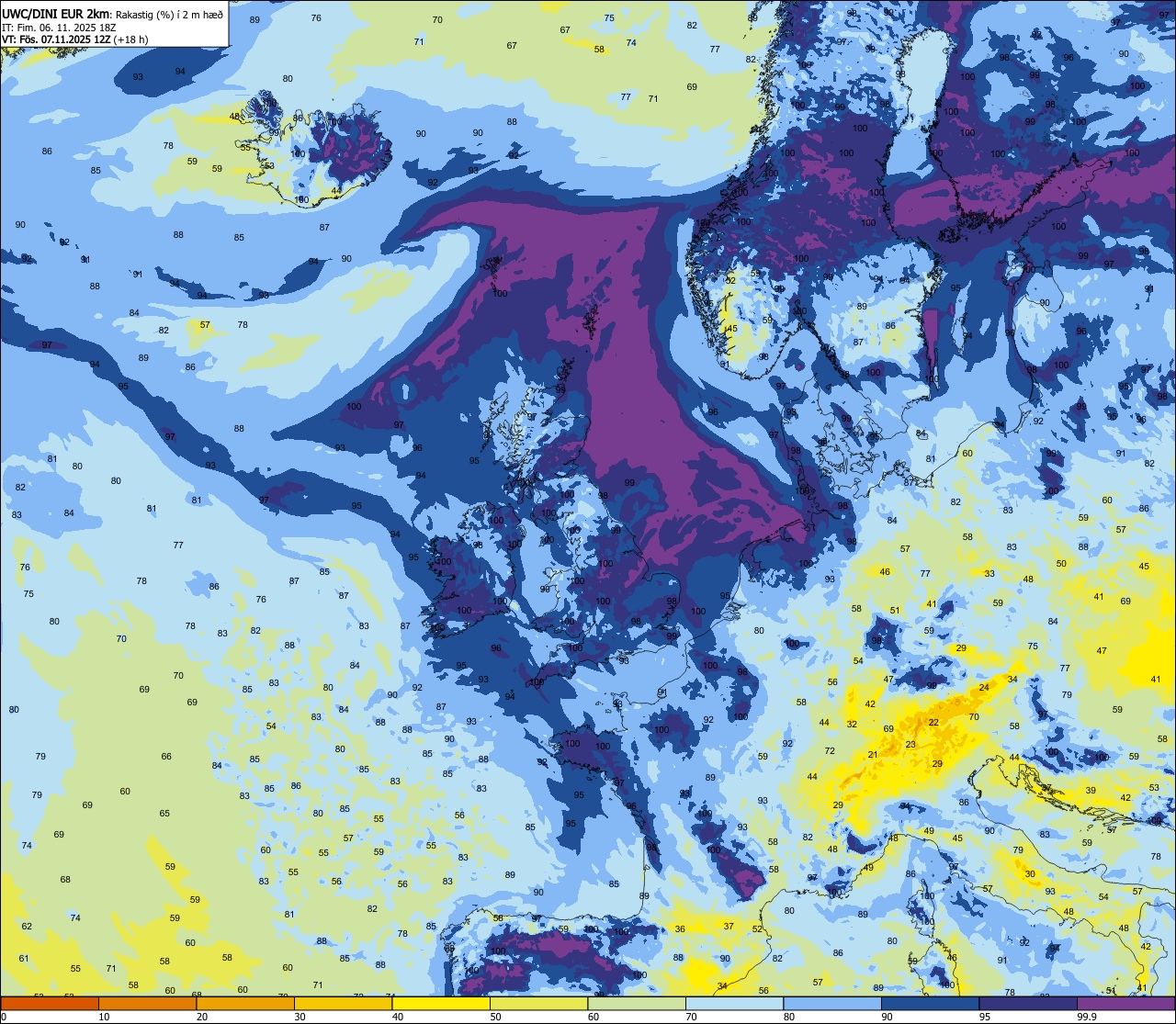Click the 50–60 pale yellow legend swatch

pyautogui.click(x=538, y=1003)
